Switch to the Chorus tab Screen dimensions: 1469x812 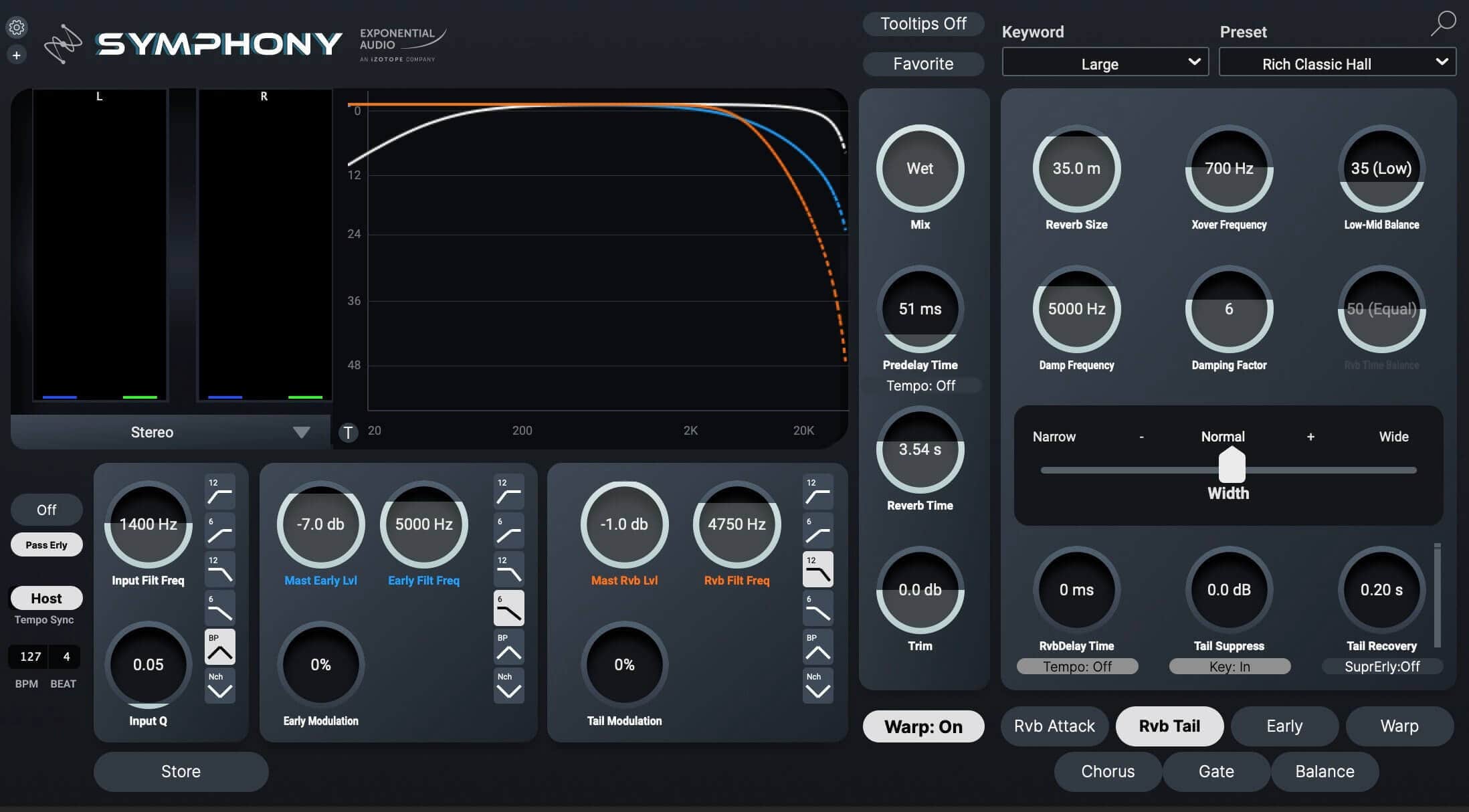[1108, 772]
